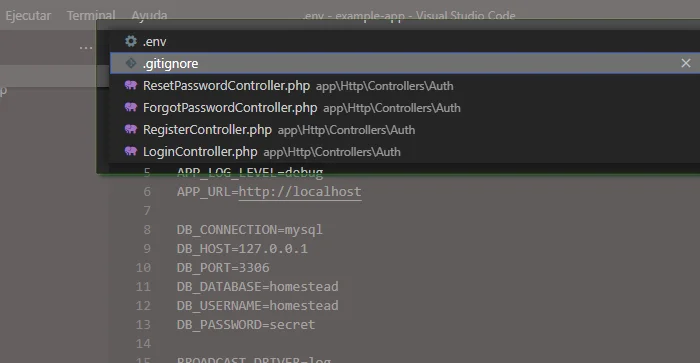The image size is (700, 363).
Task: Click the DB_PORT=3306 line
Action: point(223,267)
